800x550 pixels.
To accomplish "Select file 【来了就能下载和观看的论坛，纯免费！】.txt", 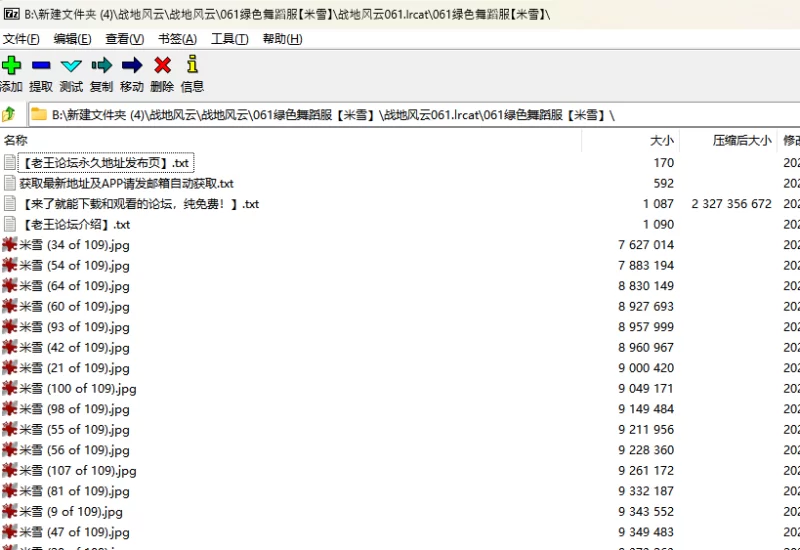I will (x=139, y=204).
